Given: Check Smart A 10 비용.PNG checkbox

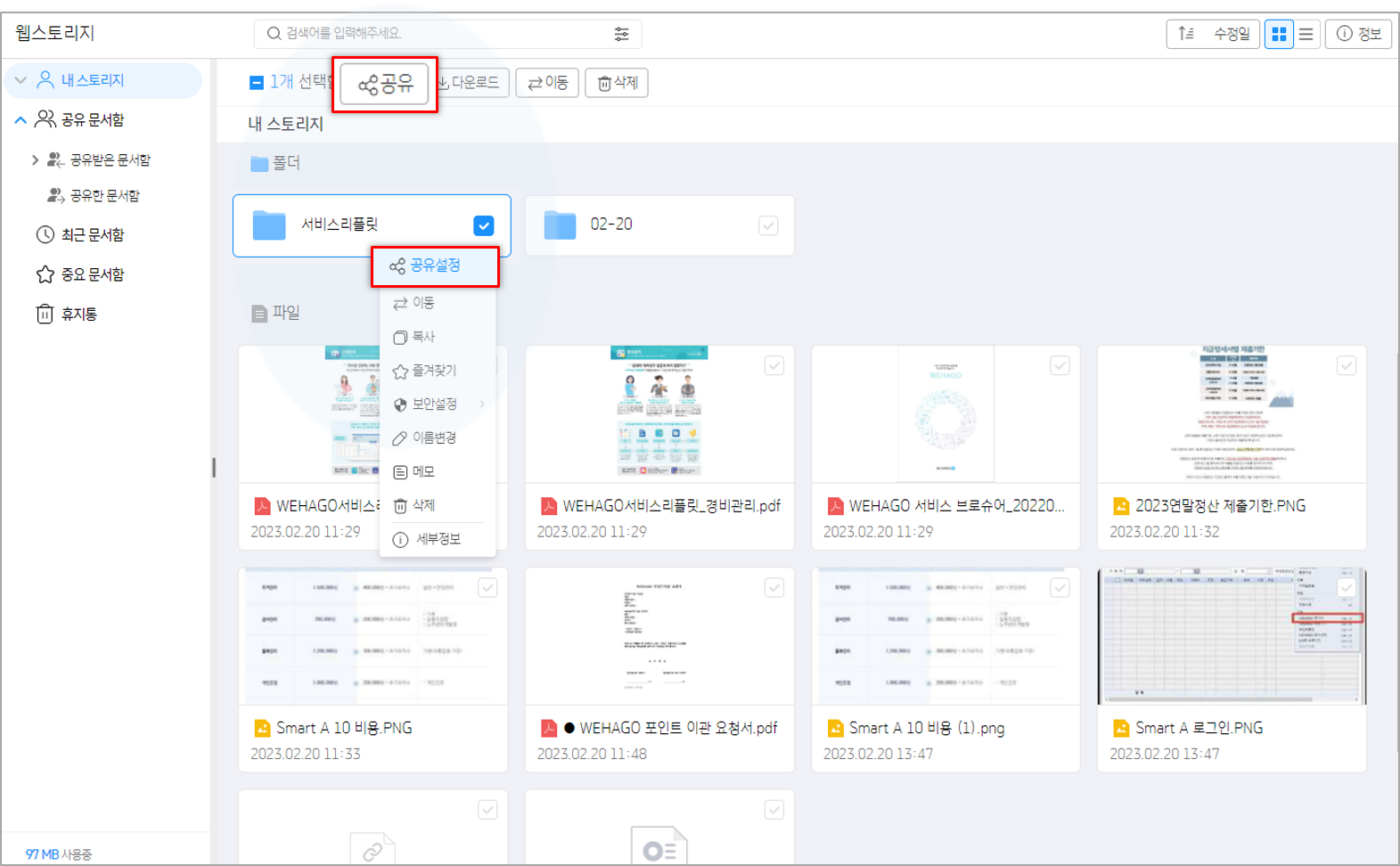Looking at the screenshot, I should pos(487,587).
